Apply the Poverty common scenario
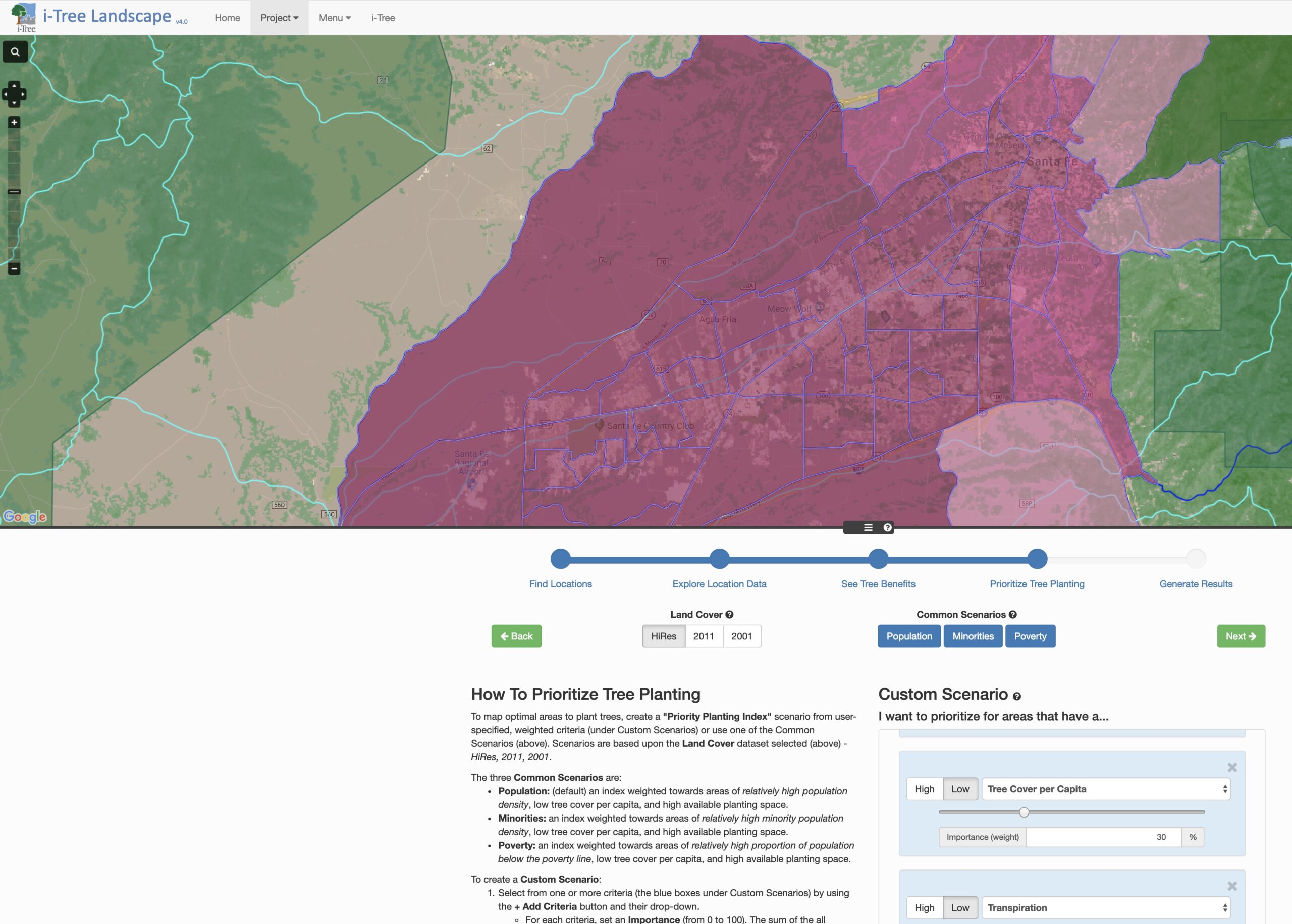Image resolution: width=1292 pixels, height=924 pixels. click(x=1030, y=636)
